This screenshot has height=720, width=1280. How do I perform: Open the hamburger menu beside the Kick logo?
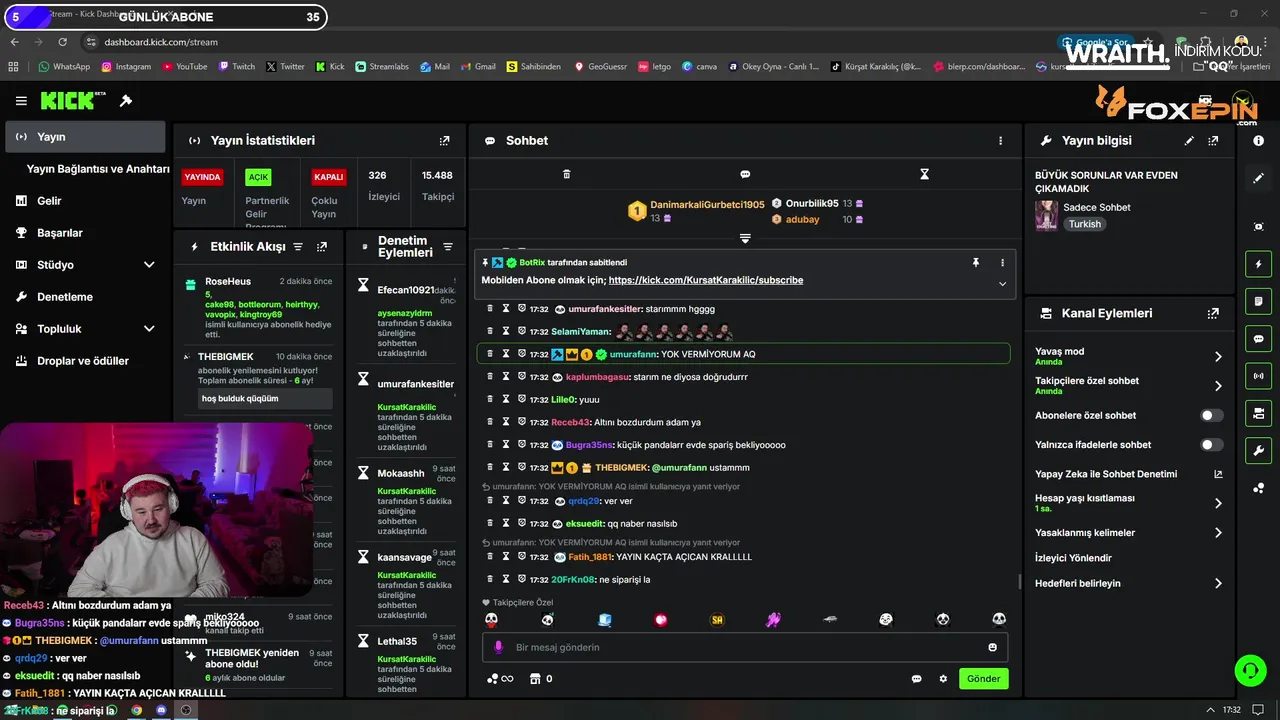(21, 101)
